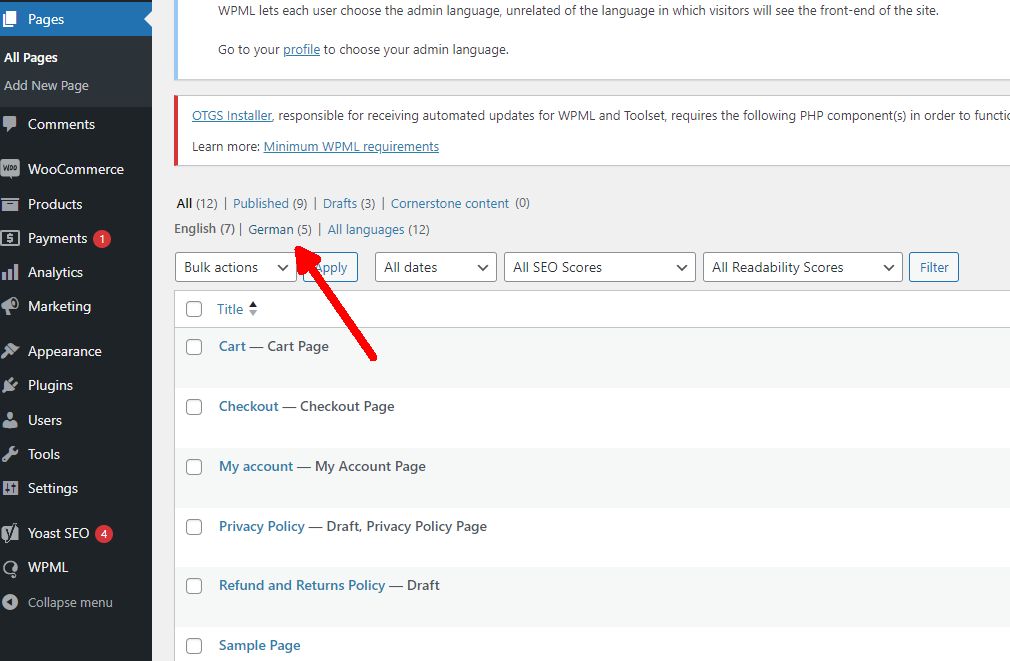The image size is (1010, 661).
Task: Select All Pages in the sidebar submenu
Action: (x=31, y=57)
